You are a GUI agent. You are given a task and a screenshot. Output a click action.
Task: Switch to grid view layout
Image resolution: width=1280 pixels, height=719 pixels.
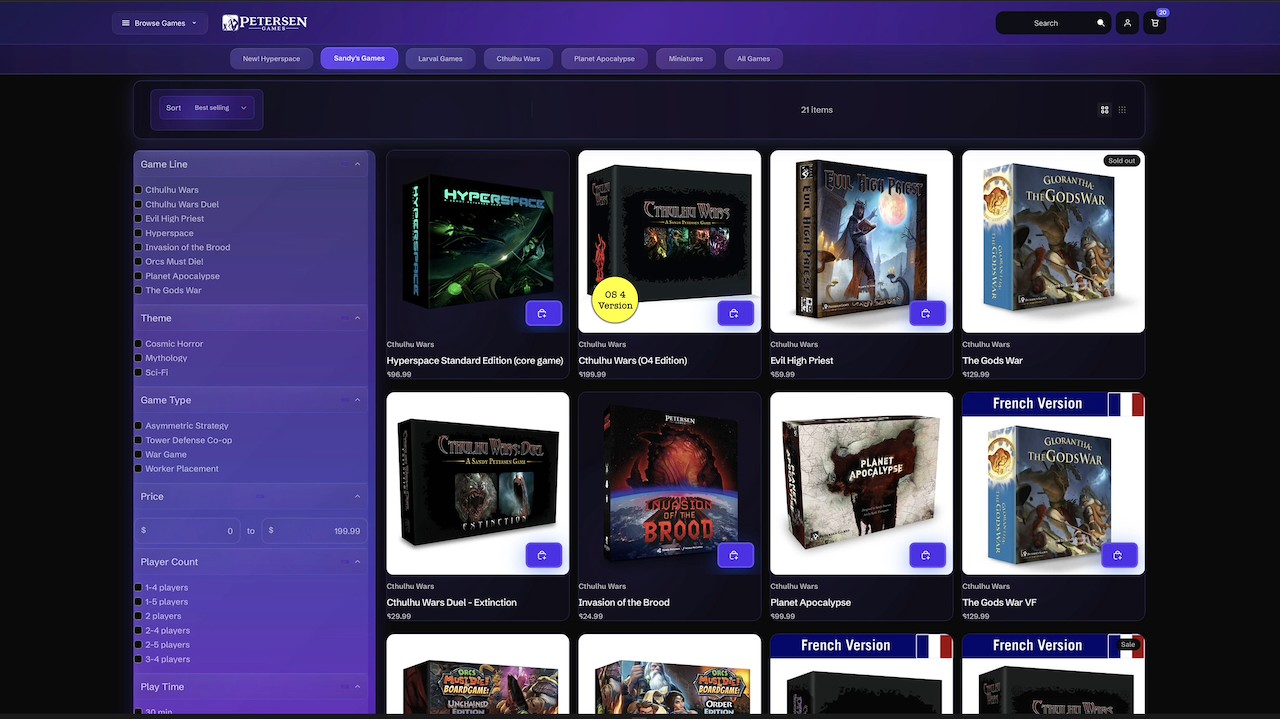(1104, 110)
